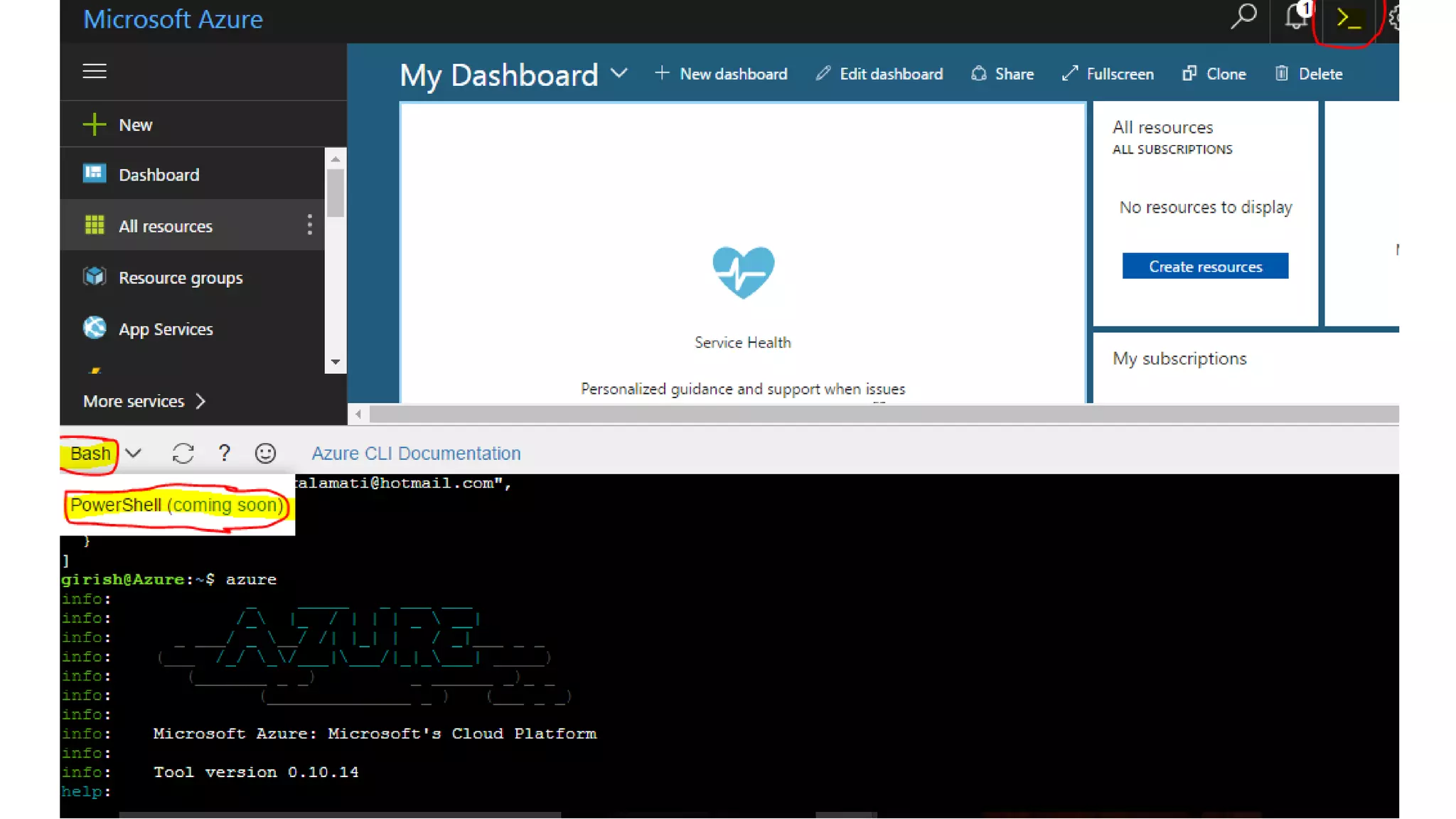Image resolution: width=1456 pixels, height=819 pixels.
Task: Restart Cloud Shell with refresh icon
Action: tap(183, 454)
